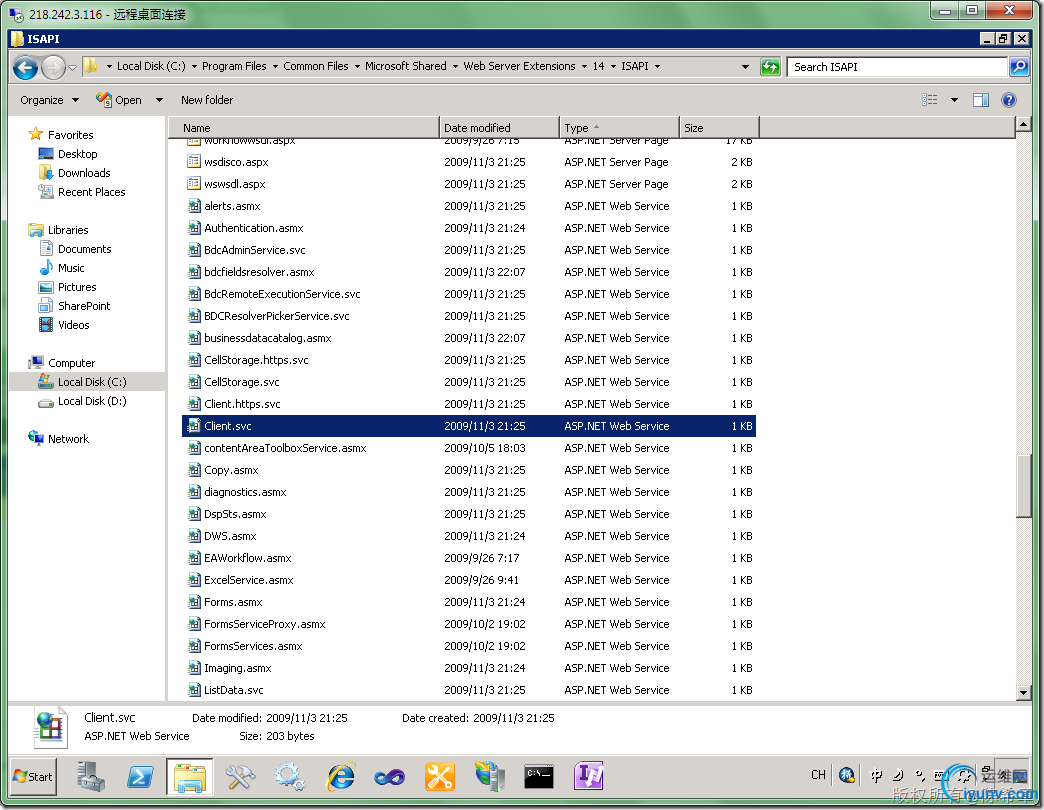Click the CH language indicator in tray

coord(818,775)
